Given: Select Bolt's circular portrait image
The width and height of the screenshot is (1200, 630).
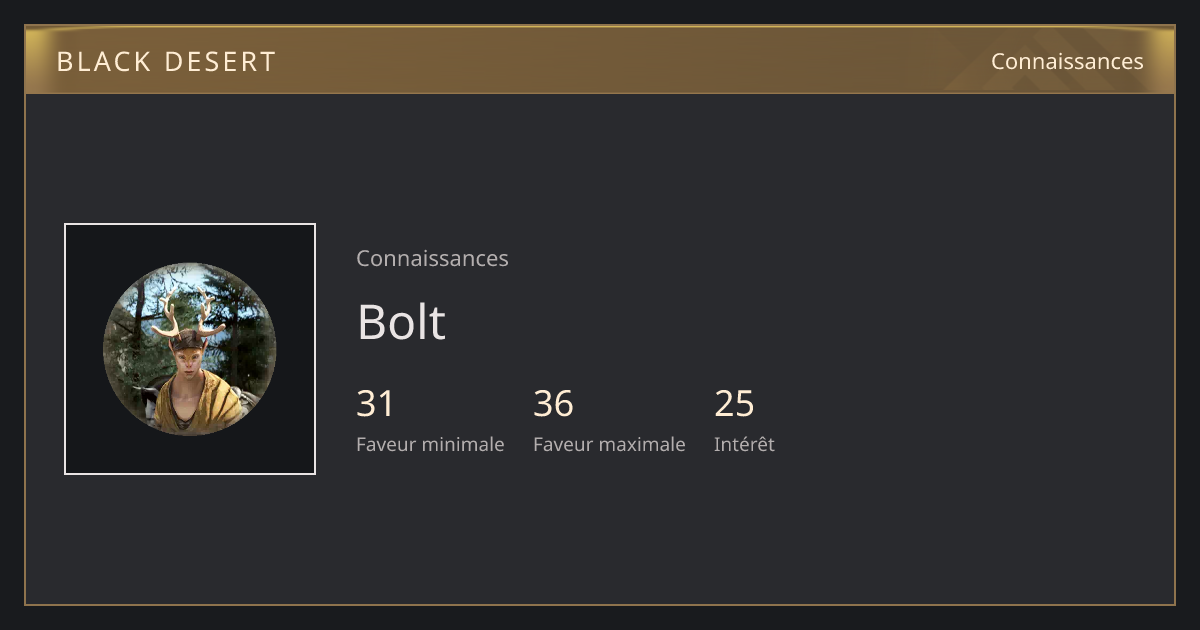Looking at the screenshot, I should tap(190, 349).
